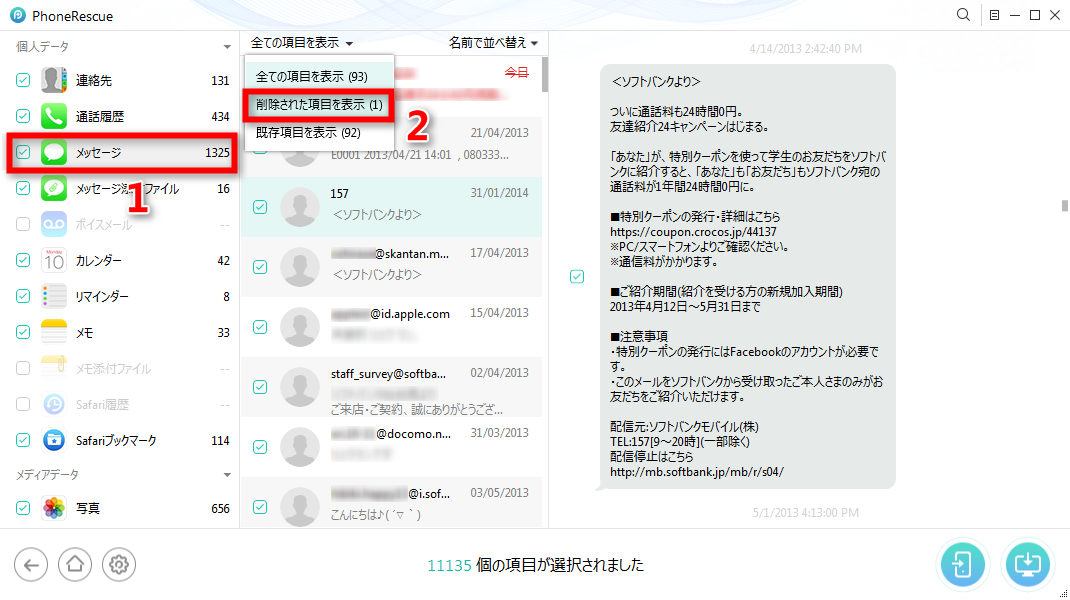The image size is (1070, 600).
Task: Select the メモ category label
Action: 84,332
